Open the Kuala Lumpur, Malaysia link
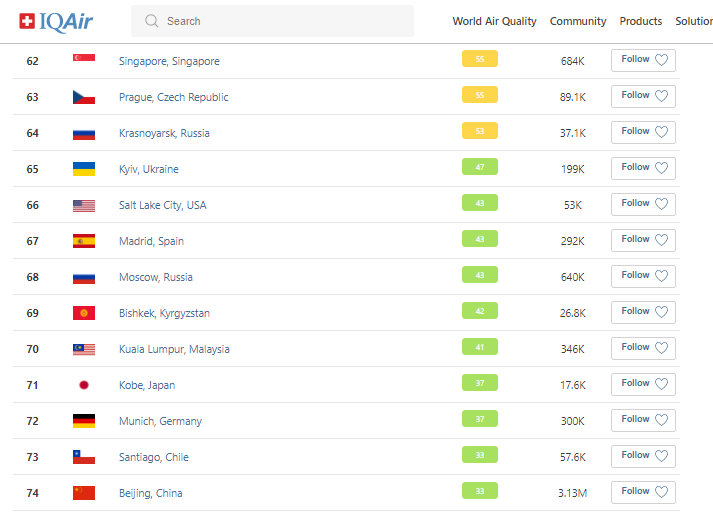This screenshot has width=713, height=515. [x=174, y=349]
